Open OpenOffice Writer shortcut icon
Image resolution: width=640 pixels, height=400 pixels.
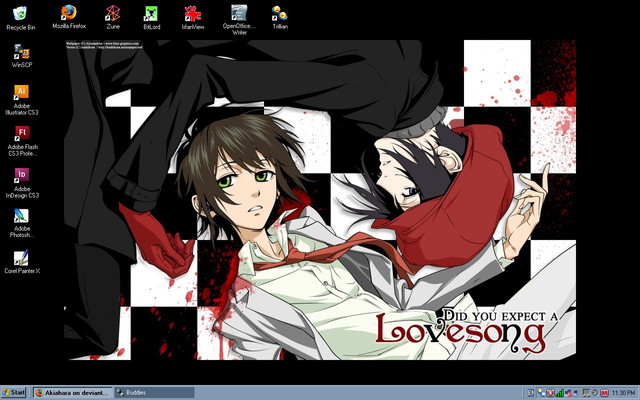(239, 20)
